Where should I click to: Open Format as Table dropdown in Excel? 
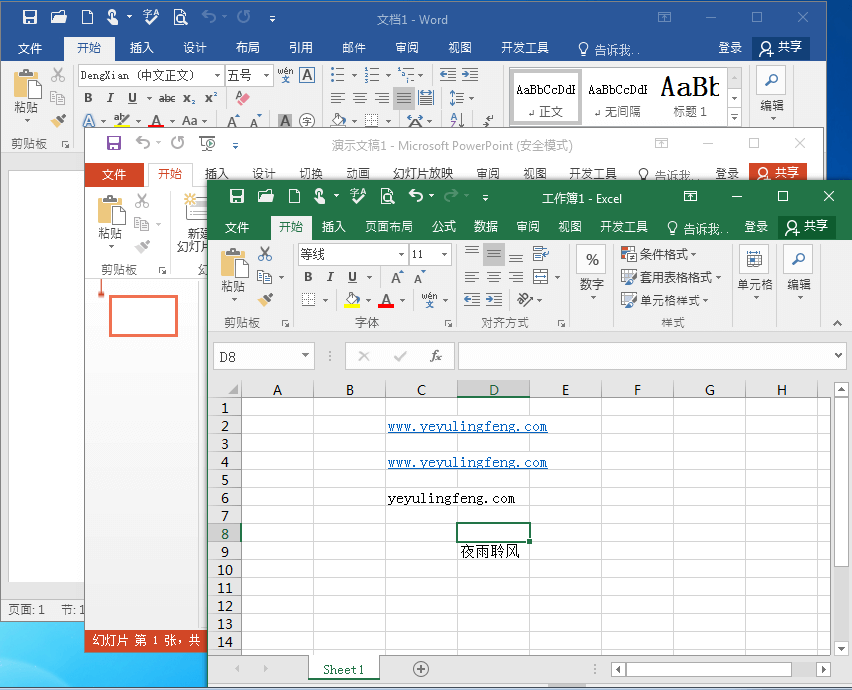click(671, 277)
